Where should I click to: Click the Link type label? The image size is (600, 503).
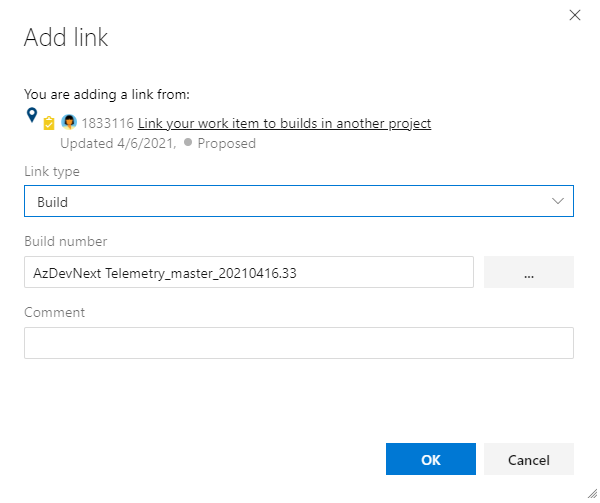[52, 171]
